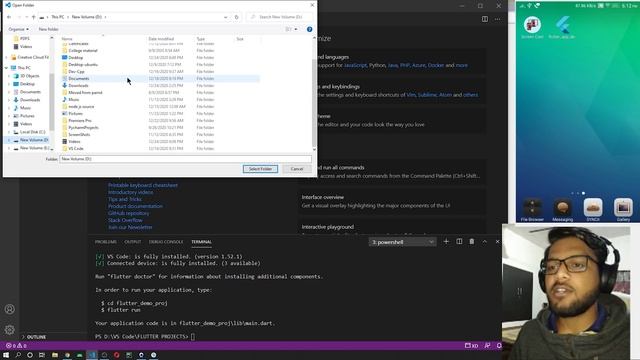Split the terminal pane

coord(459,242)
